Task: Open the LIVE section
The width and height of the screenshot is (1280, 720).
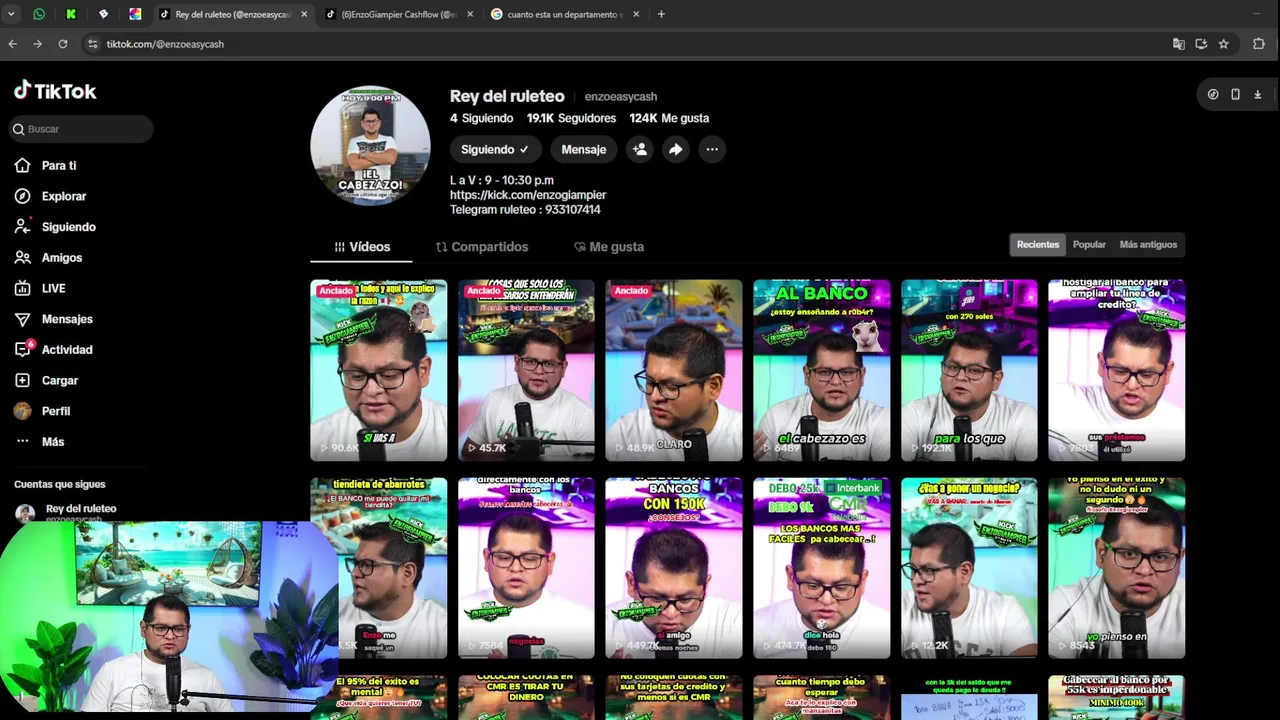Action: click(53, 288)
